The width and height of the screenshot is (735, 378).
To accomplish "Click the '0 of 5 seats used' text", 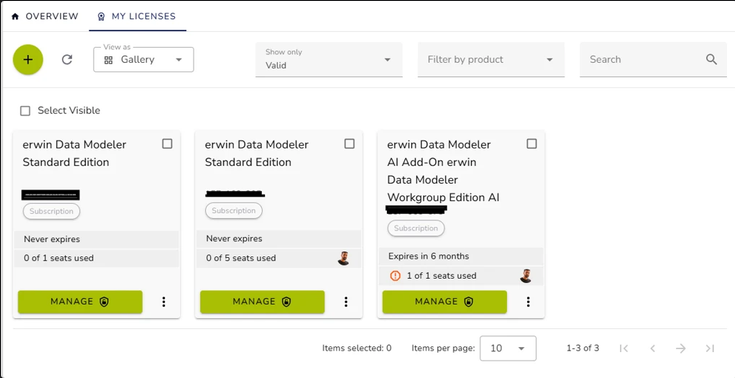I will tap(241, 258).
